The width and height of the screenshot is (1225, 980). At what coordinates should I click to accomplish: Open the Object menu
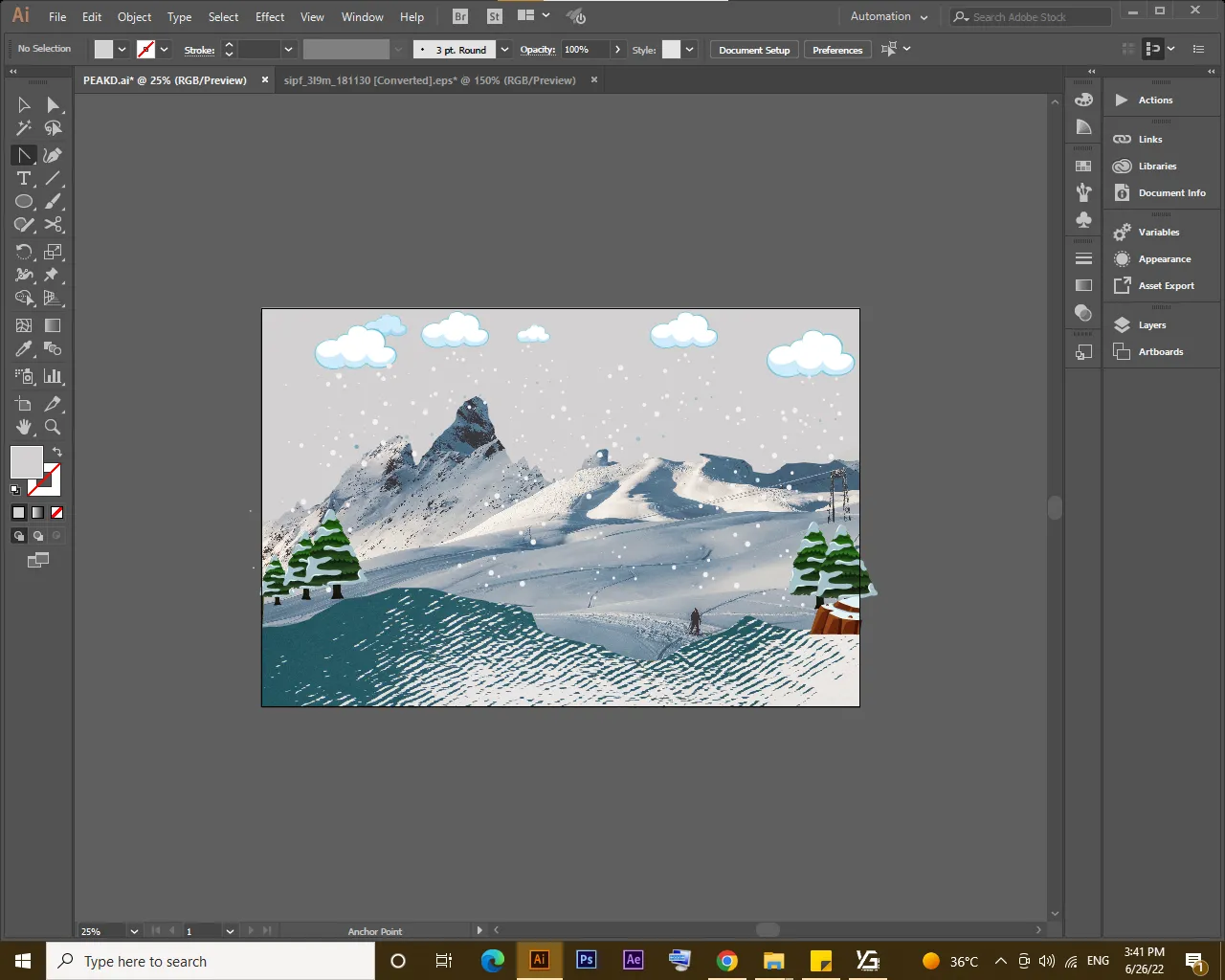pyautogui.click(x=134, y=16)
